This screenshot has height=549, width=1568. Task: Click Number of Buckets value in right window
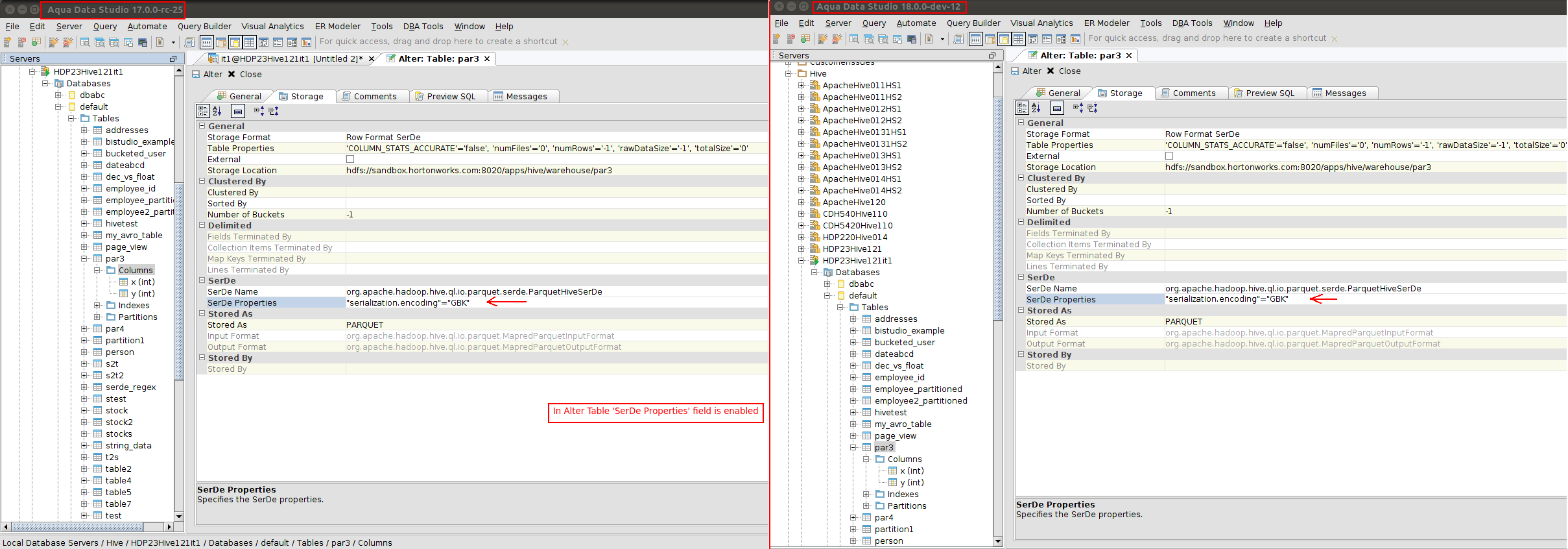coord(1366,212)
